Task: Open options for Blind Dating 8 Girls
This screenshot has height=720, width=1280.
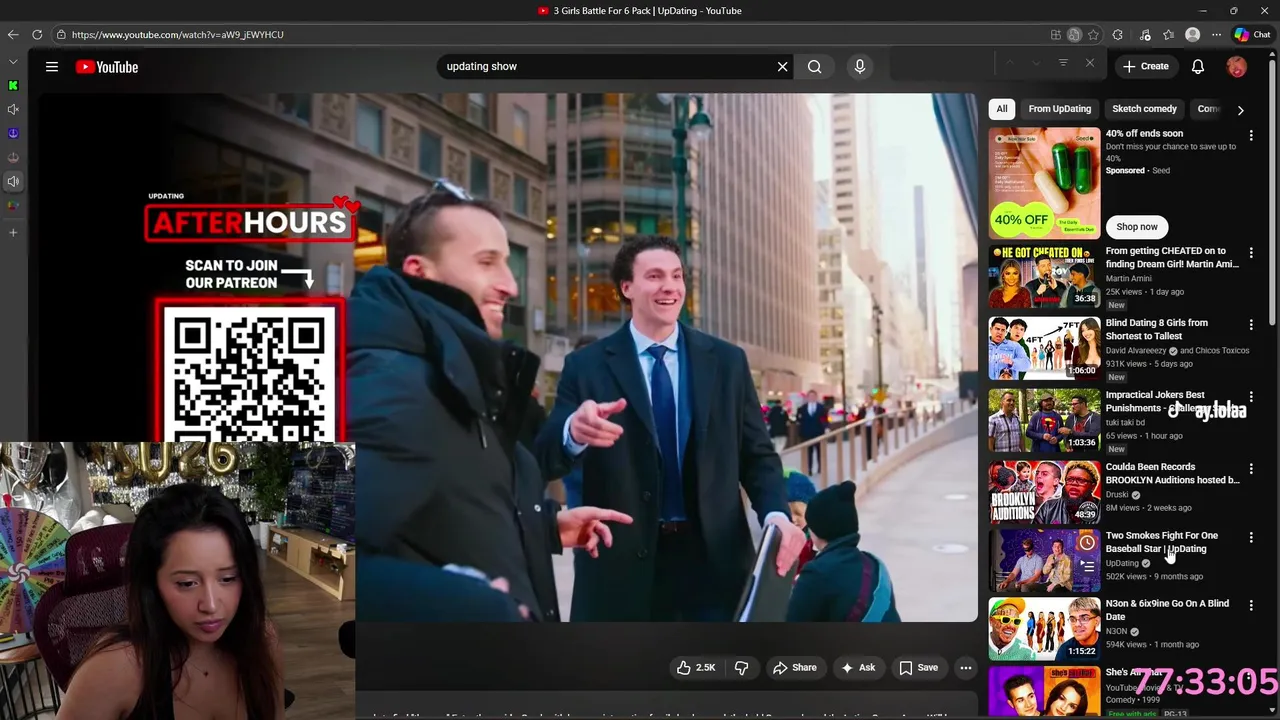Action: [x=1251, y=325]
